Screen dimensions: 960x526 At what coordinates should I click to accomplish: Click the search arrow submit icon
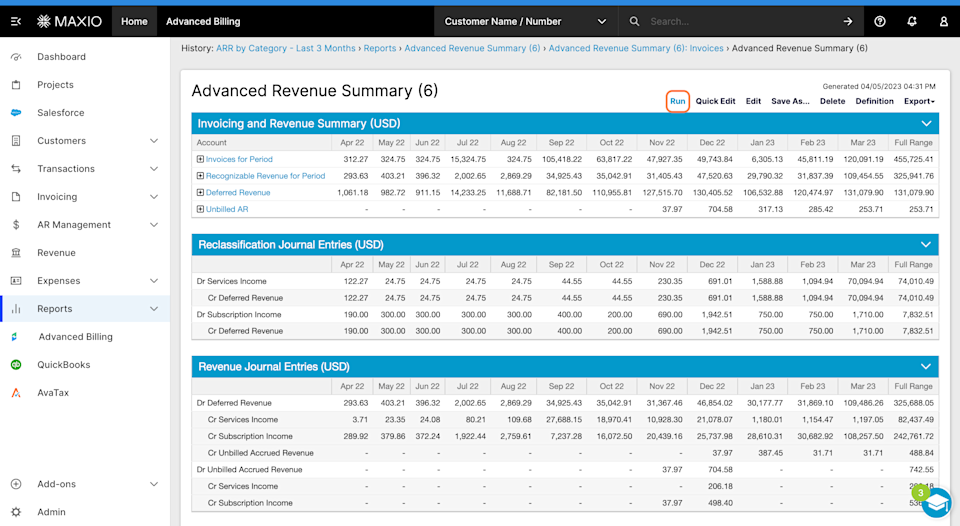tap(847, 21)
